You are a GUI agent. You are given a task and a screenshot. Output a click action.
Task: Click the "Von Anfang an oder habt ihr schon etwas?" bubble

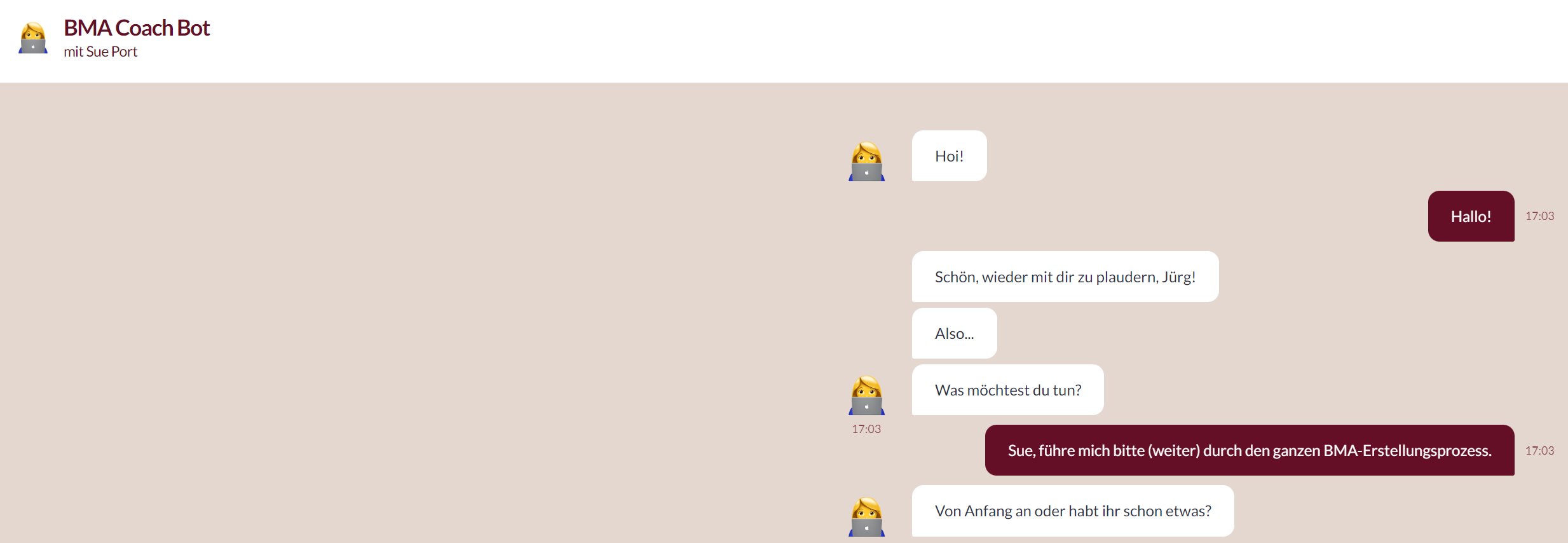click(1073, 511)
